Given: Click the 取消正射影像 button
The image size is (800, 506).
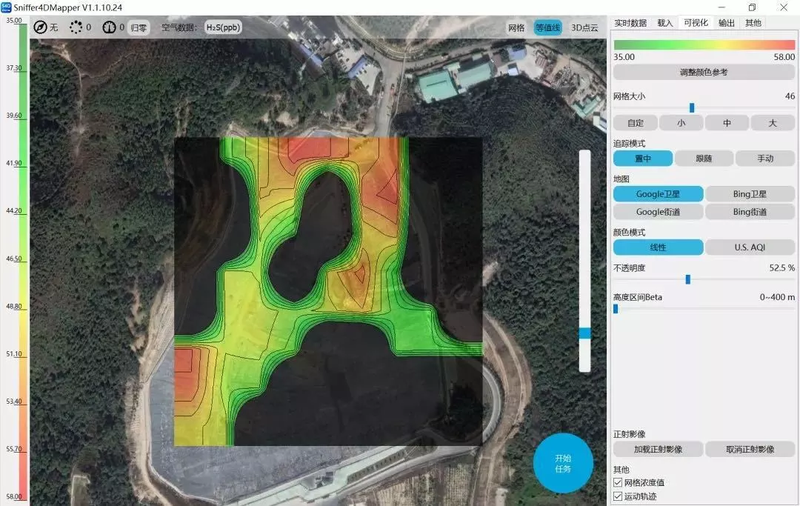Looking at the screenshot, I should pos(749,449).
